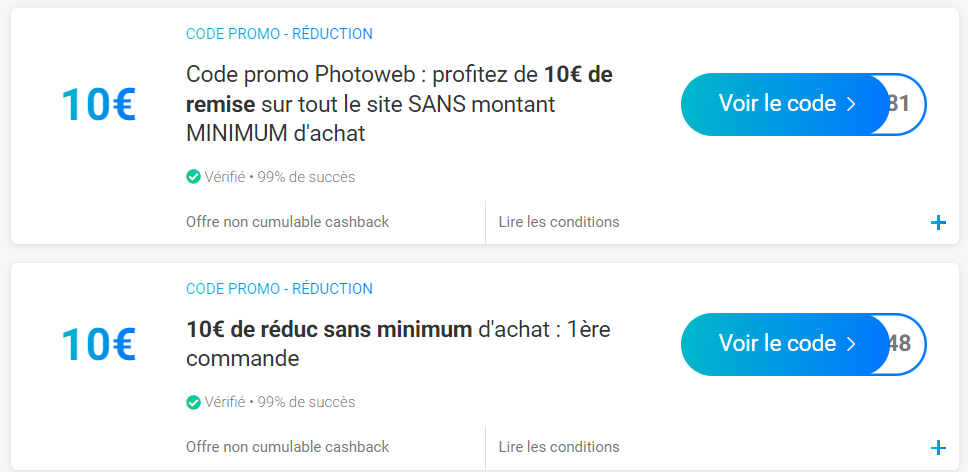Click the chevron arrow in first Voir le code
The height and width of the screenshot is (472, 968).
point(851,104)
